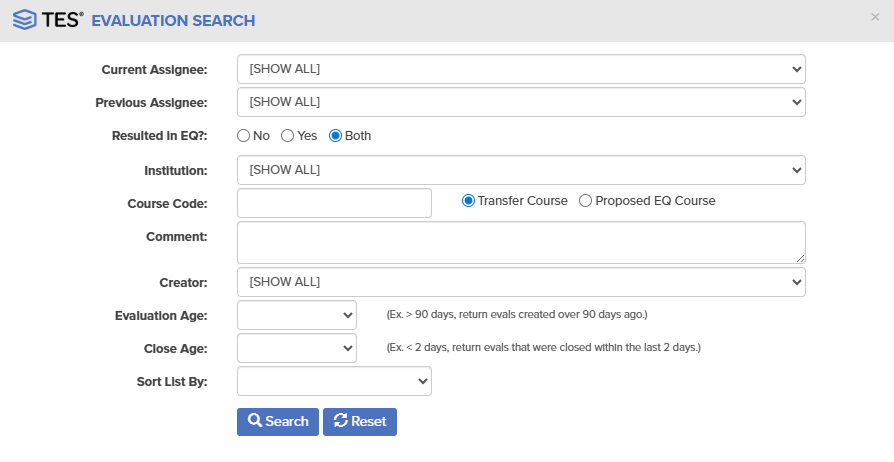Expand the Evaluation Age dropdown
The width and height of the screenshot is (894, 462).
point(297,315)
